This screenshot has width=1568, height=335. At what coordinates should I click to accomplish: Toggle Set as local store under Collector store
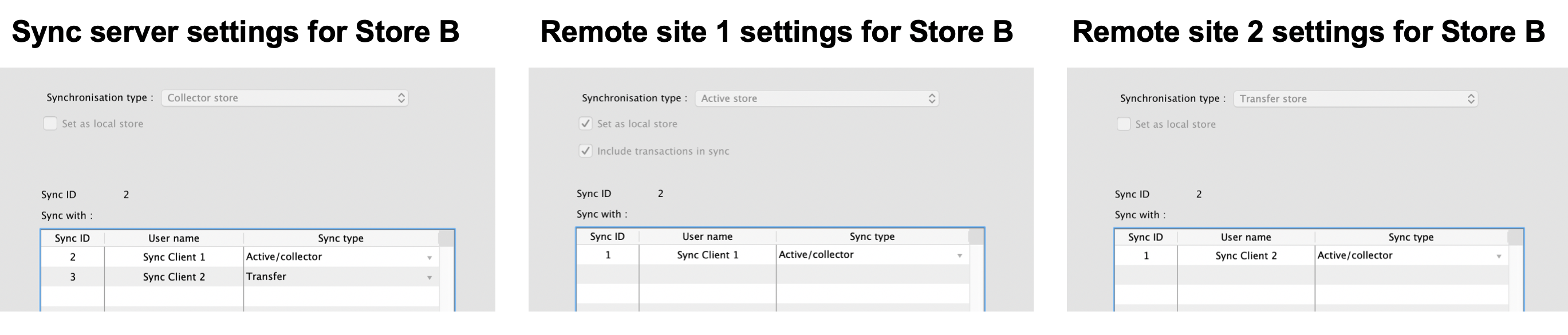pos(50,124)
